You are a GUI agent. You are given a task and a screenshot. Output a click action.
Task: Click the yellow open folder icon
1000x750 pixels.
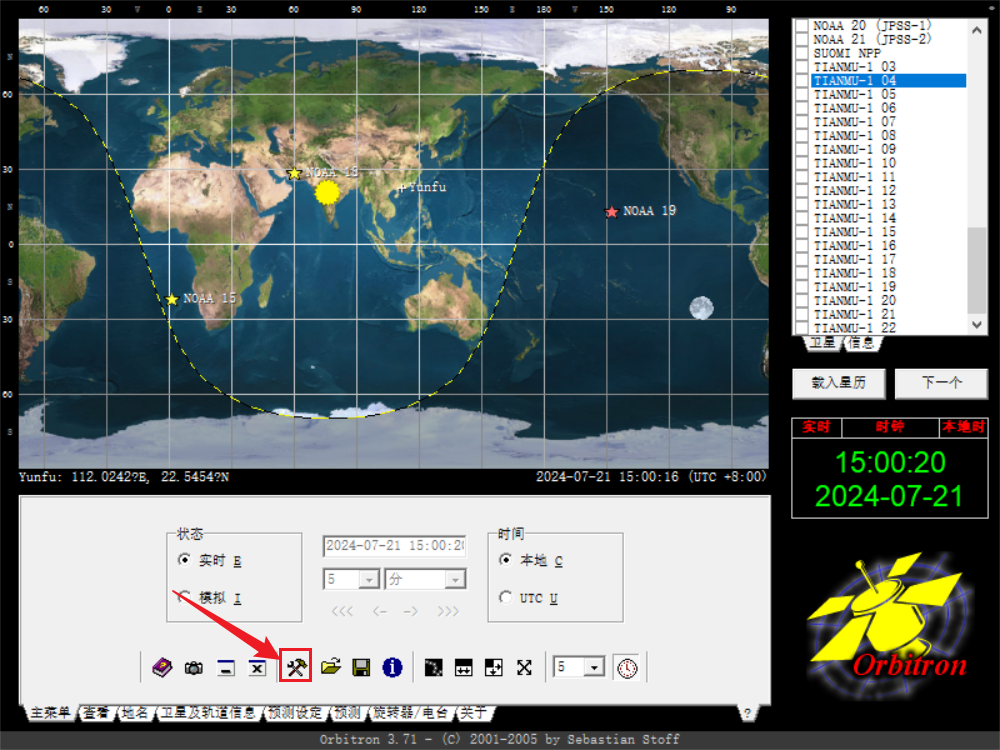coord(330,667)
